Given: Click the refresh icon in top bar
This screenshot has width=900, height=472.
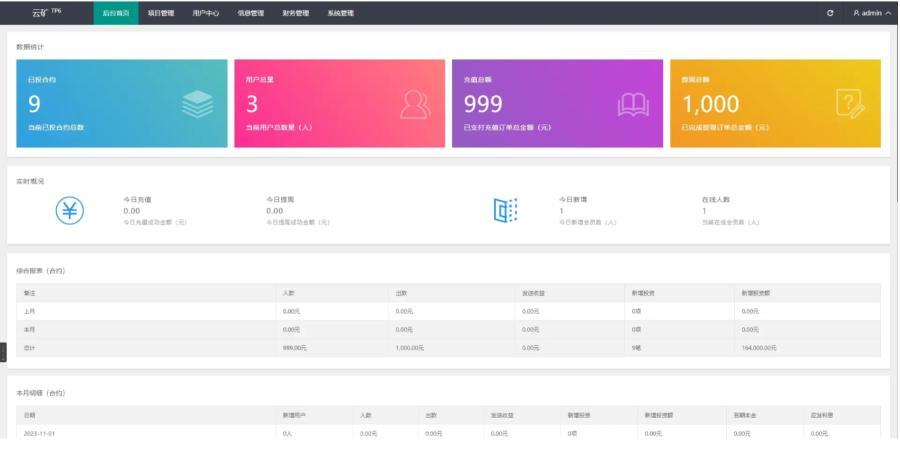Looking at the screenshot, I should pyautogui.click(x=830, y=13).
